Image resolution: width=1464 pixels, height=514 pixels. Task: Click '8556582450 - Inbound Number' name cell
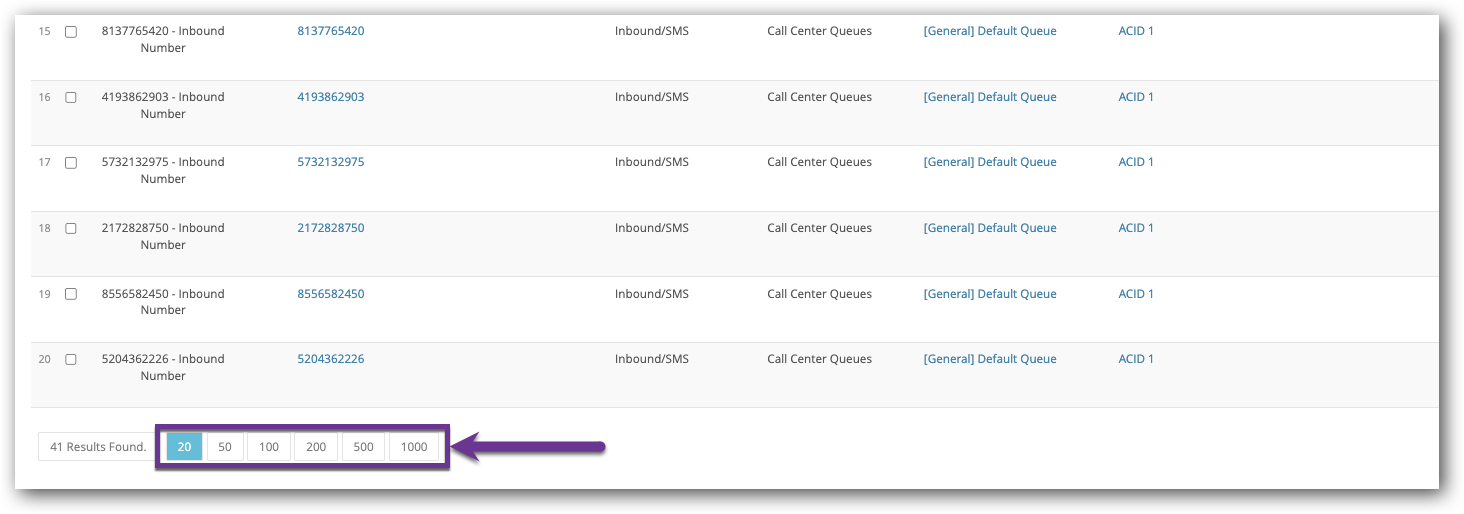[x=163, y=302]
